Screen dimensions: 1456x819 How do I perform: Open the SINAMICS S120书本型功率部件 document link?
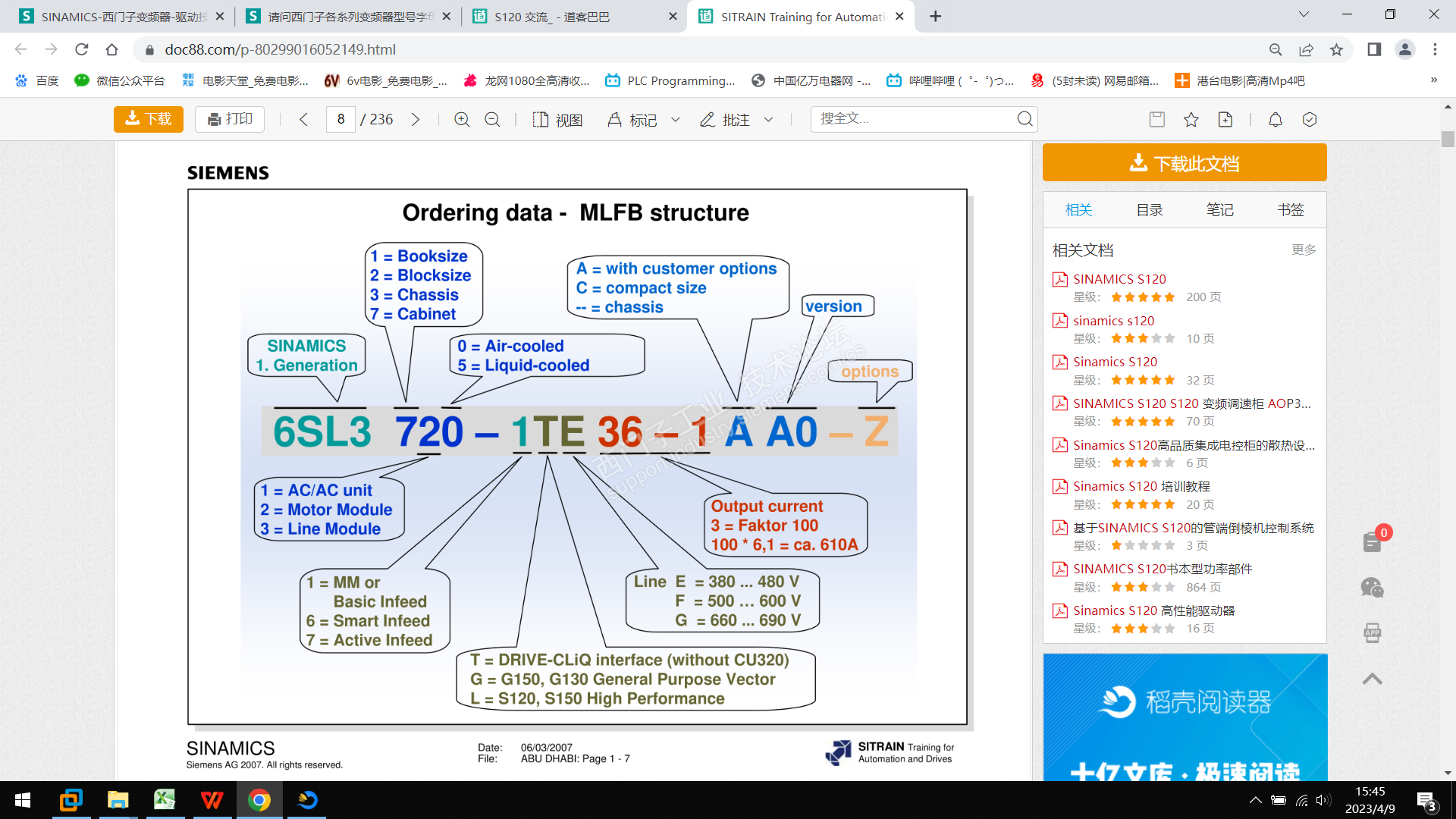(x=1162, y=569)
